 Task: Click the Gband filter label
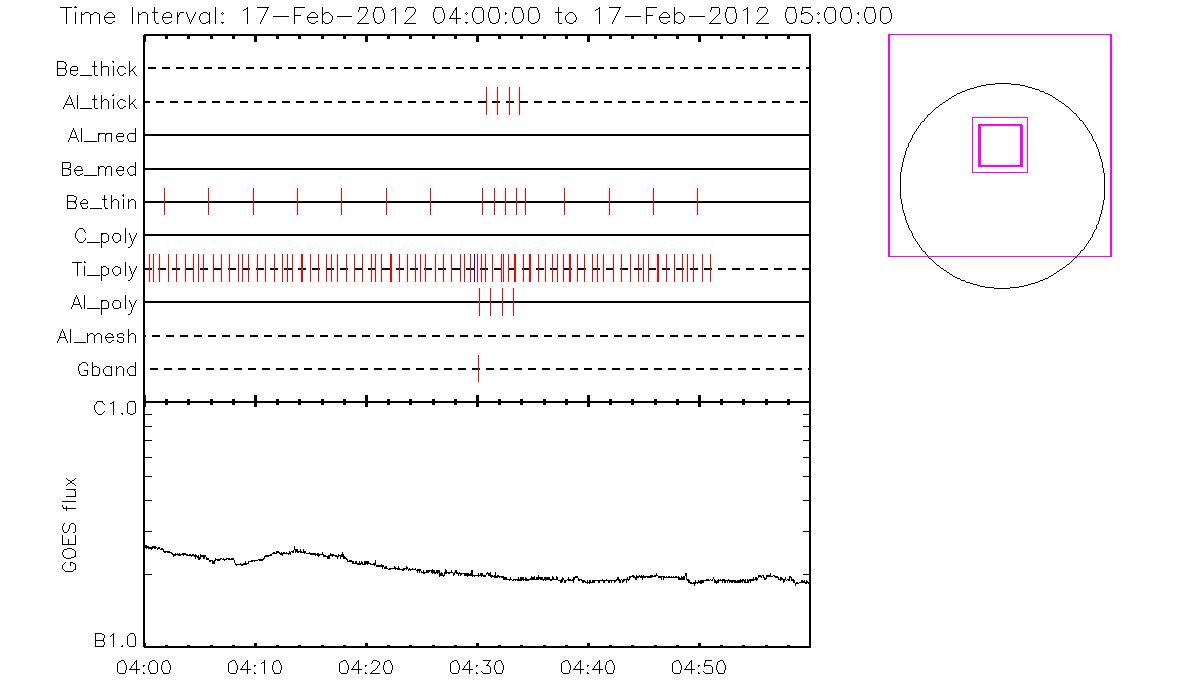pyautogui.click(x=107, y=370)
